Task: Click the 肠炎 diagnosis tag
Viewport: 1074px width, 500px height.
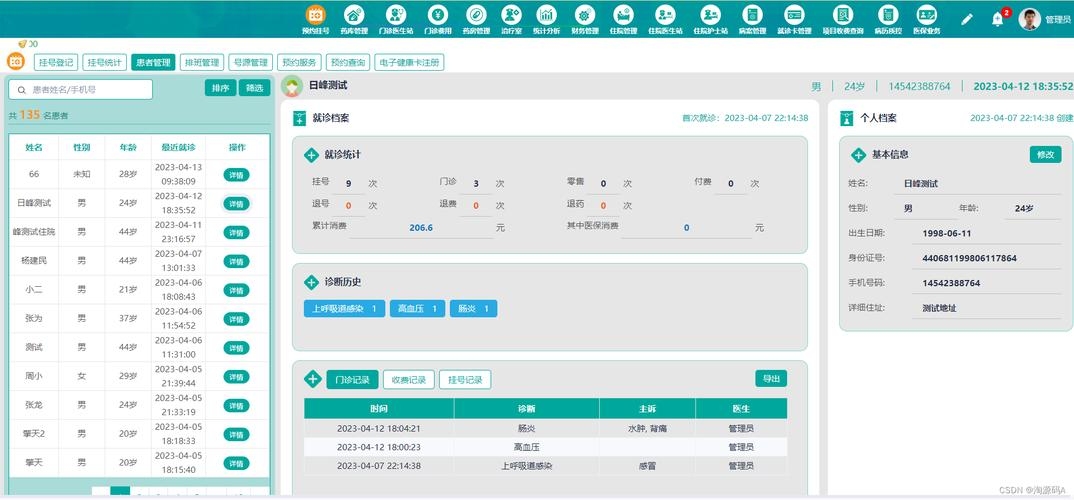Action: [x=473, y=309]
